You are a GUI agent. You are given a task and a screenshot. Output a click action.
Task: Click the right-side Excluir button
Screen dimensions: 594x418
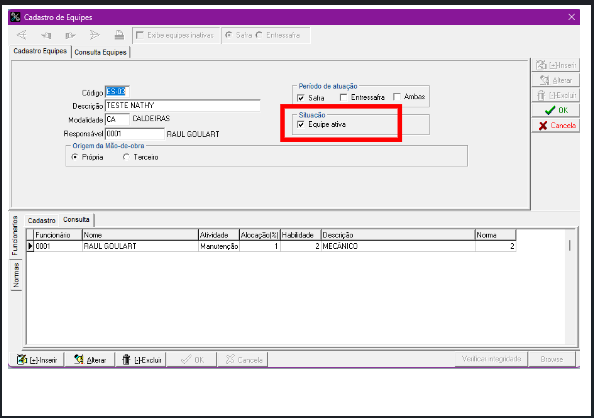coord(556,95)
